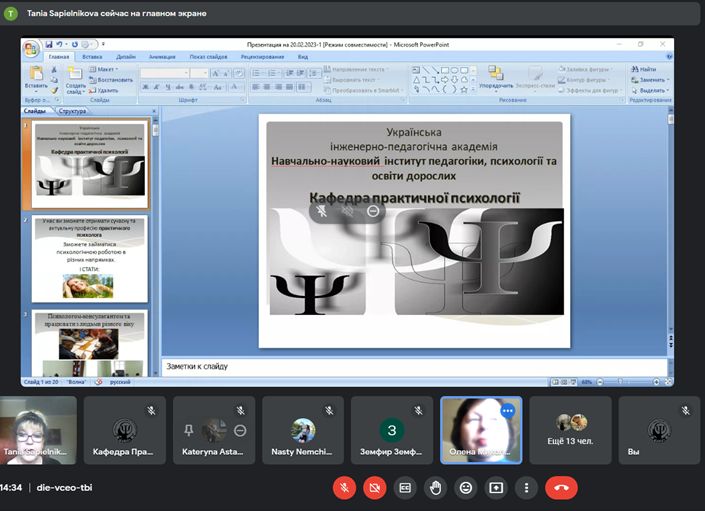Click the mute icon overlay on the presentation
705x511 pixels.
click(322, 211)
